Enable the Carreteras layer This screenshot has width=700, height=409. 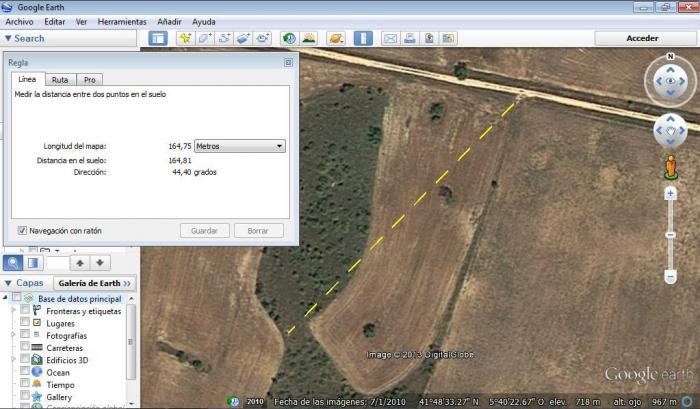point(25,346)
